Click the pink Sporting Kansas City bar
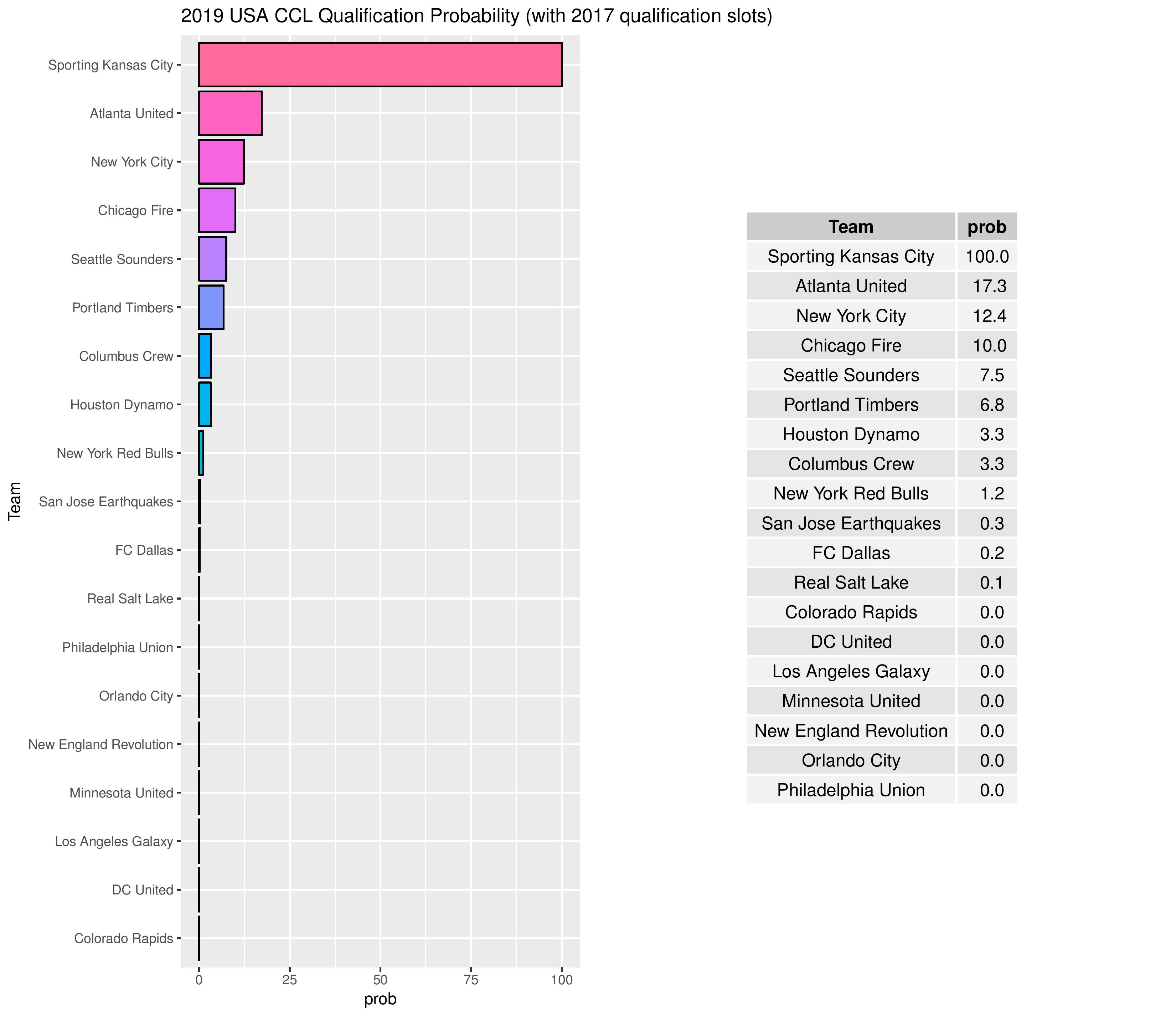 point(380,65)
